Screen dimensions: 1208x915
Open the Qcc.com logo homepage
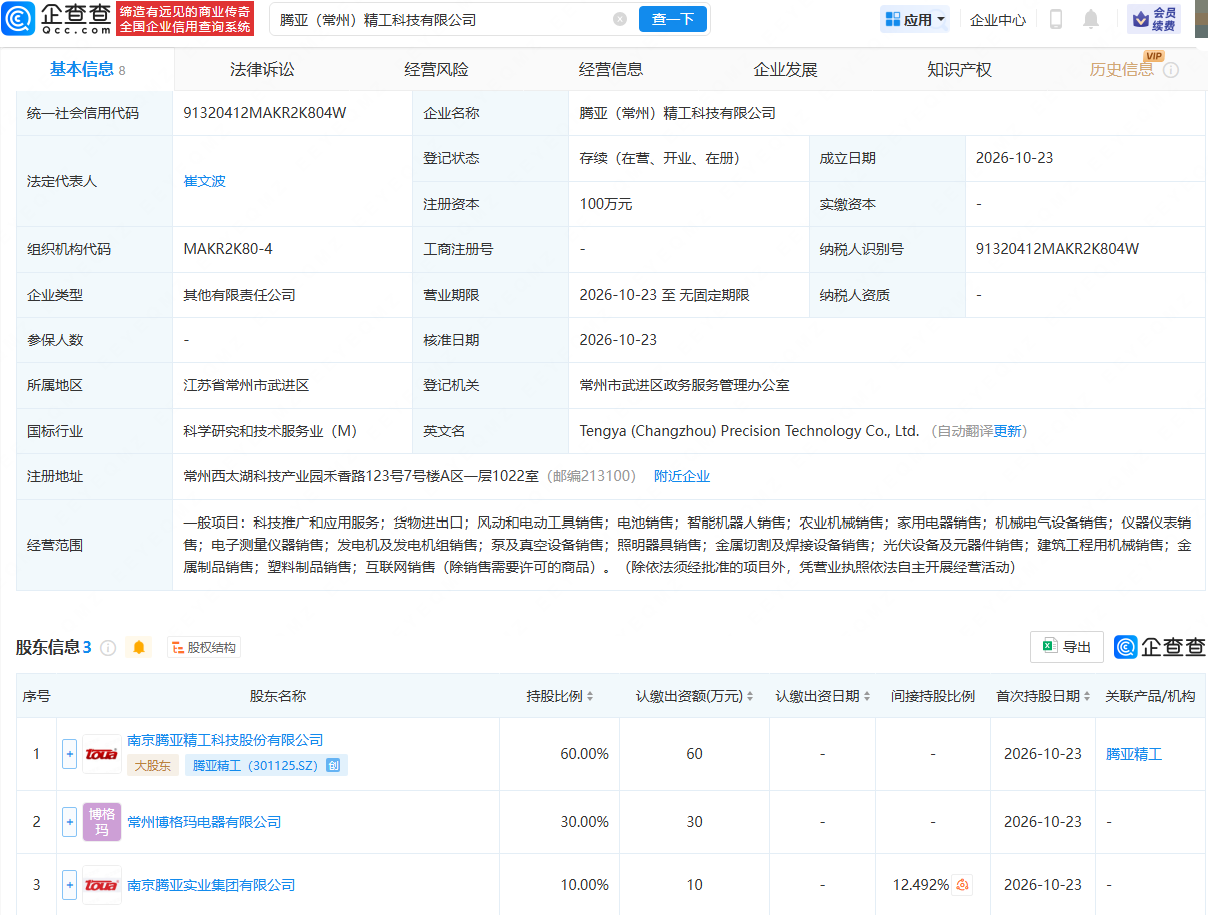point(56,19)
